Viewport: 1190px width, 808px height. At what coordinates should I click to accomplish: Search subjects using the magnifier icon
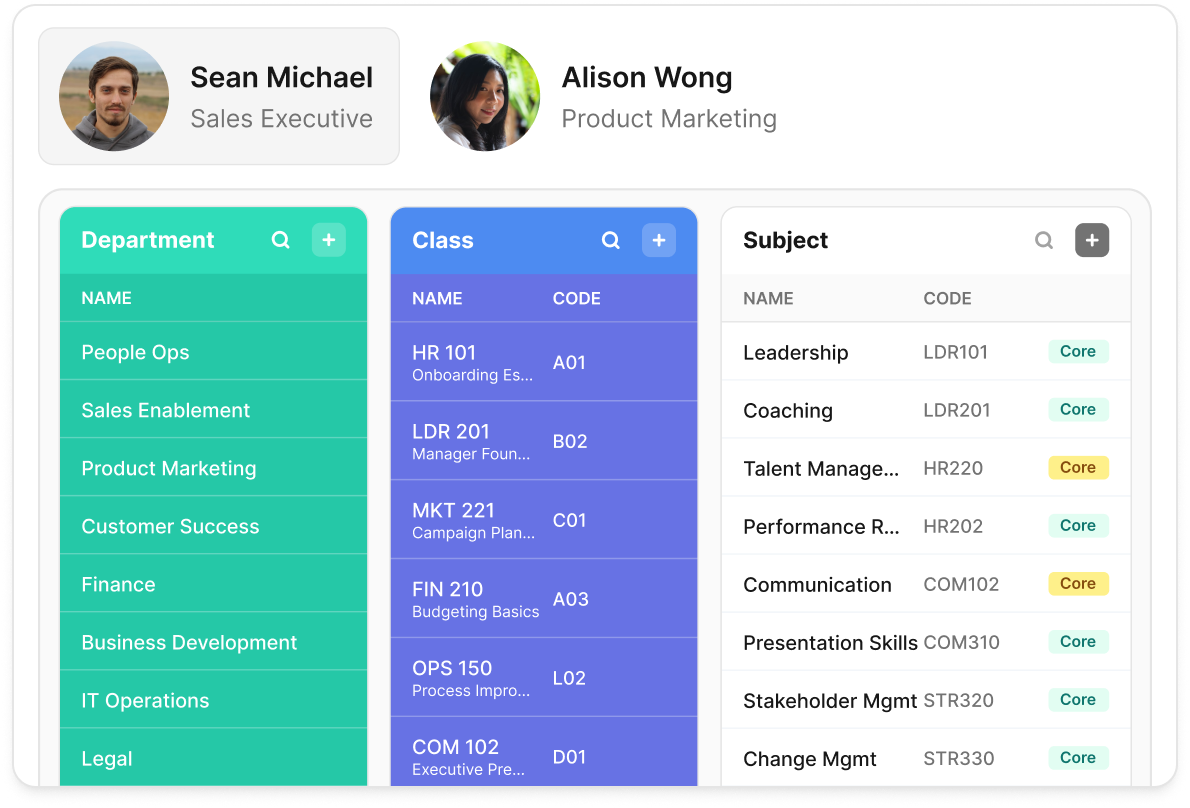pyautogui.click(x=1044, y=241)
